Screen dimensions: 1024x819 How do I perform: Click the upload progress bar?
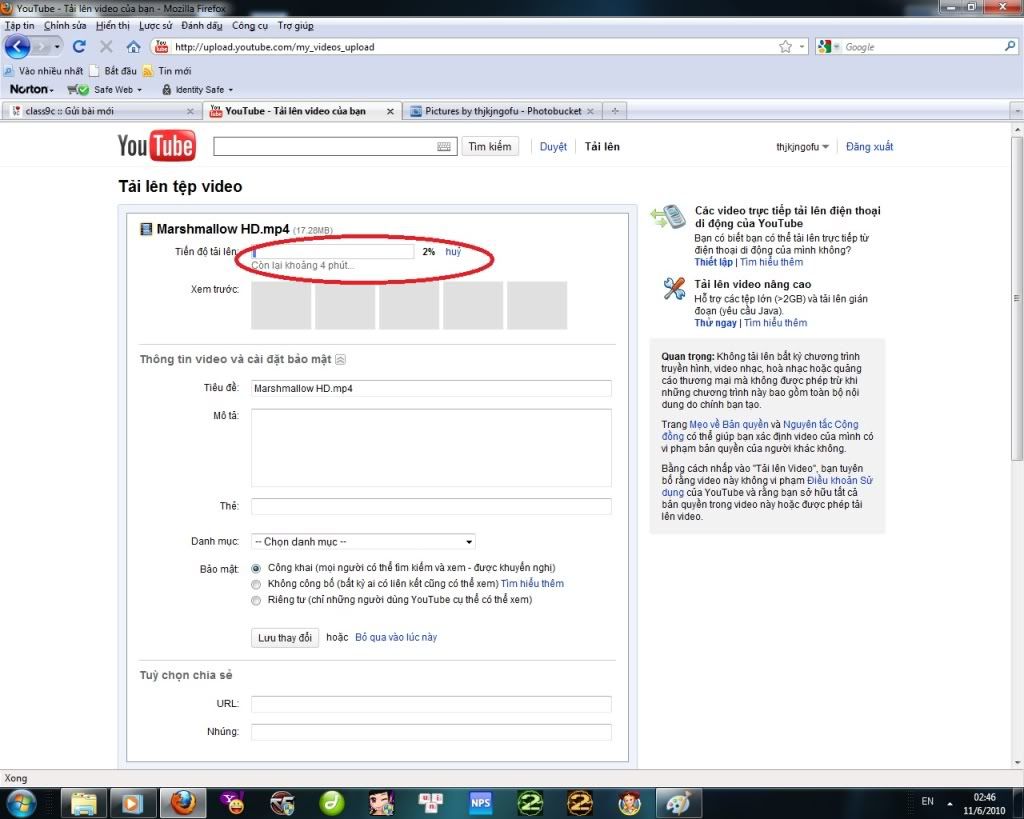coord(332,251)
